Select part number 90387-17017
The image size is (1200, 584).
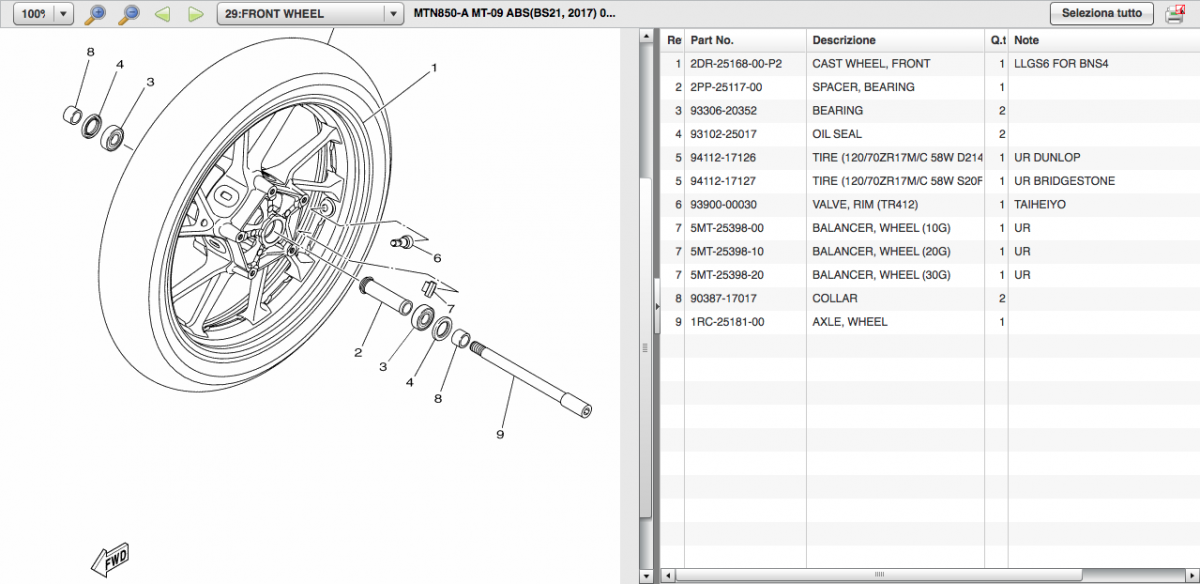(x=723, y=299)
